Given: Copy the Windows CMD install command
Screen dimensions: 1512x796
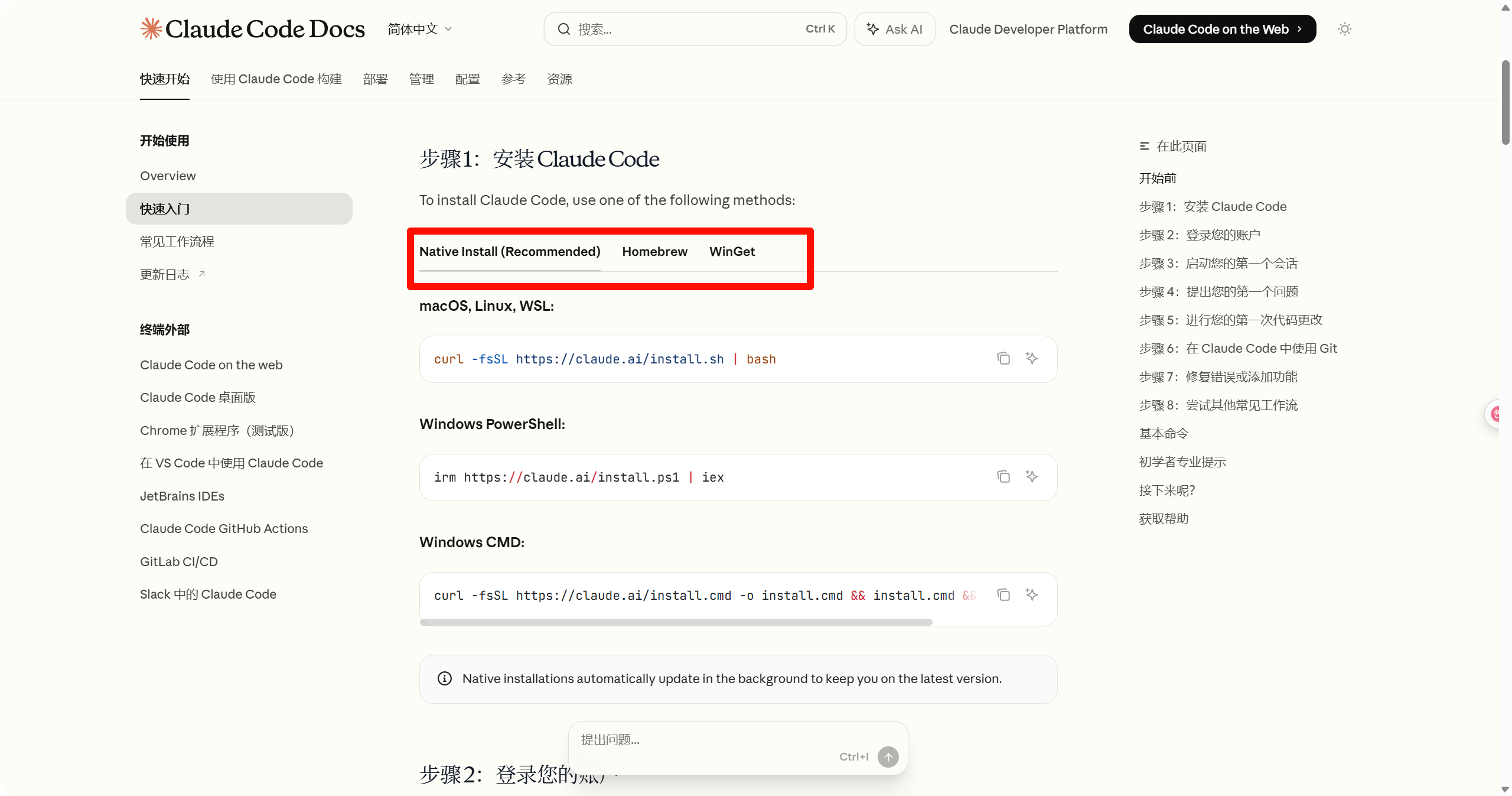Looking at the screenshot, I should [x=1003, y=594].
